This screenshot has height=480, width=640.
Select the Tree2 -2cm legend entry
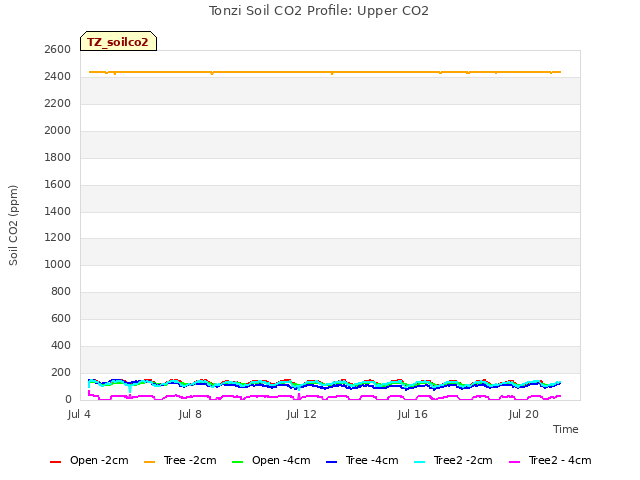453,460
